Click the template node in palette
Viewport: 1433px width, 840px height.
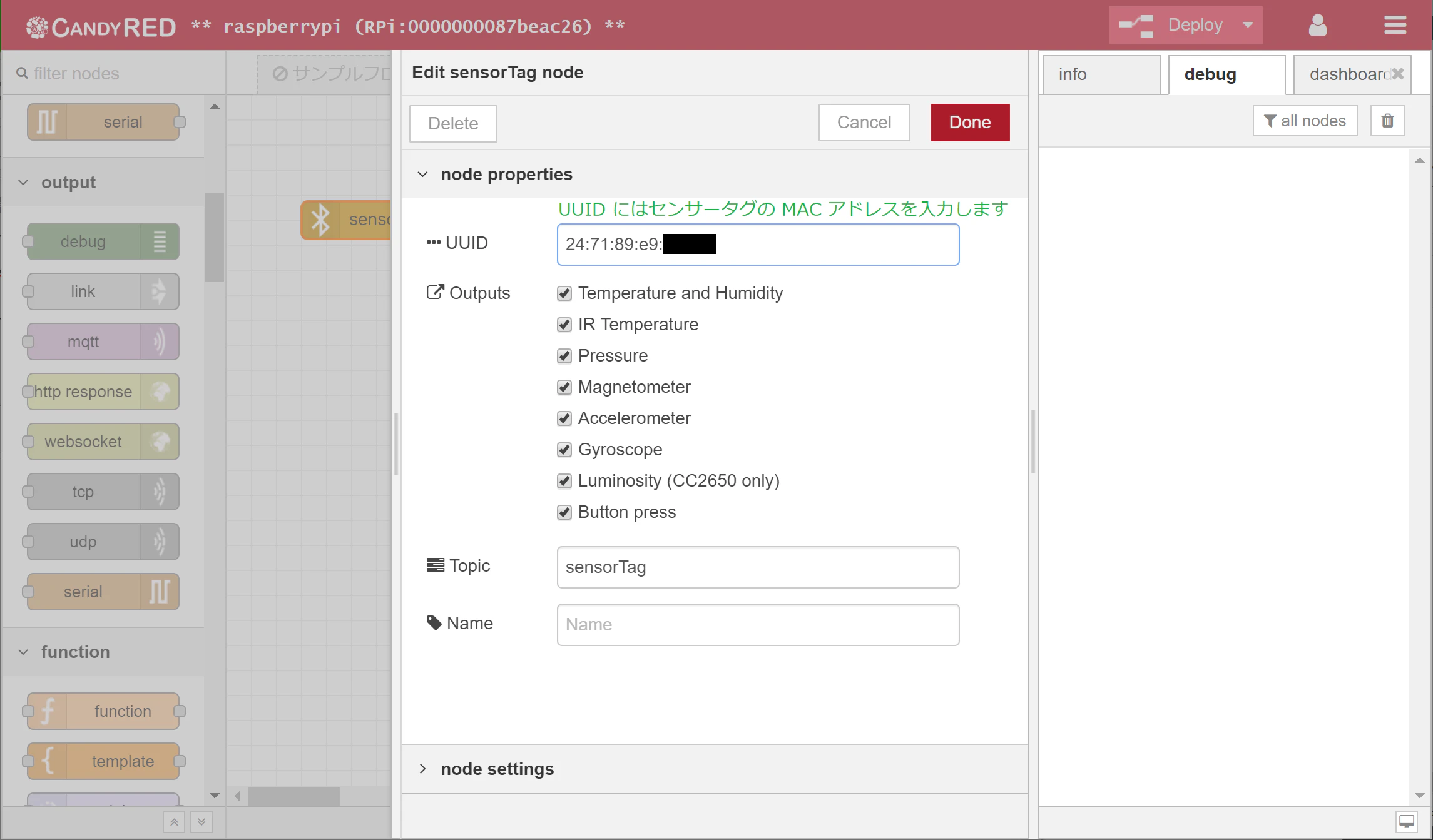click(x=103, y=761)
